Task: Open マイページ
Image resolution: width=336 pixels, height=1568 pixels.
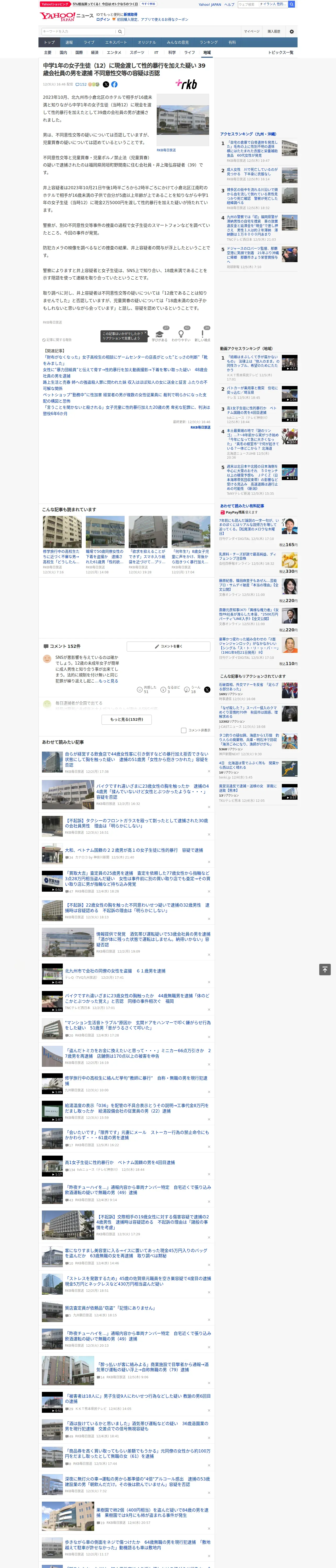Action: click(x=252, y=32)
